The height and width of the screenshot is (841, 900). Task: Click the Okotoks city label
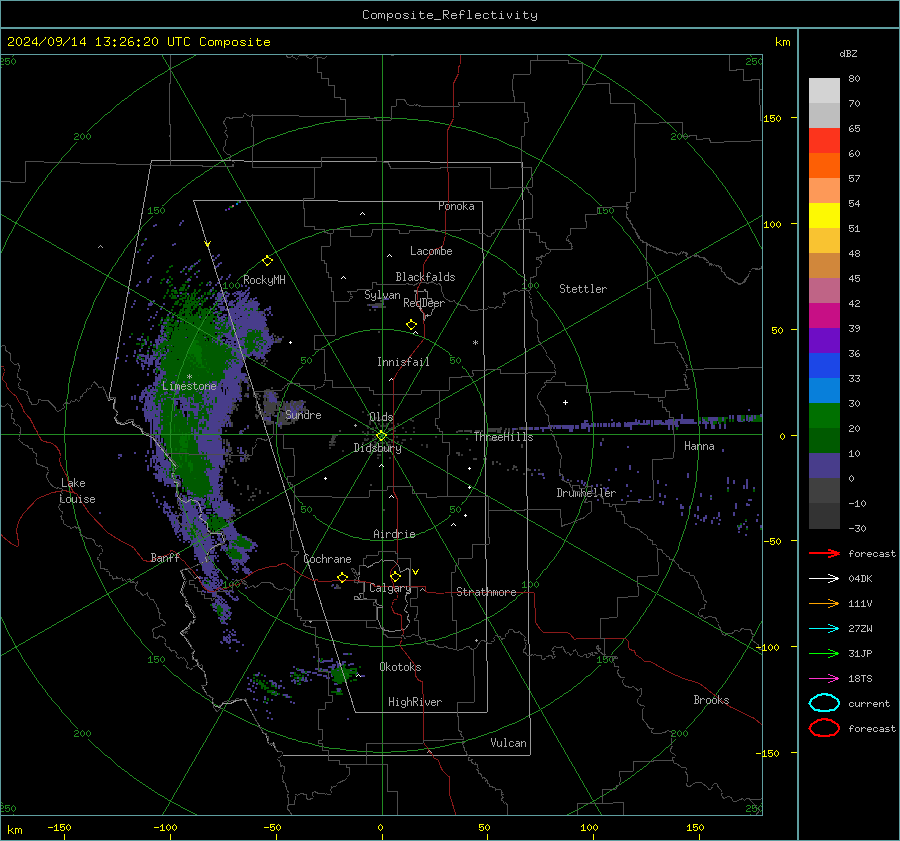coord(400,667)
